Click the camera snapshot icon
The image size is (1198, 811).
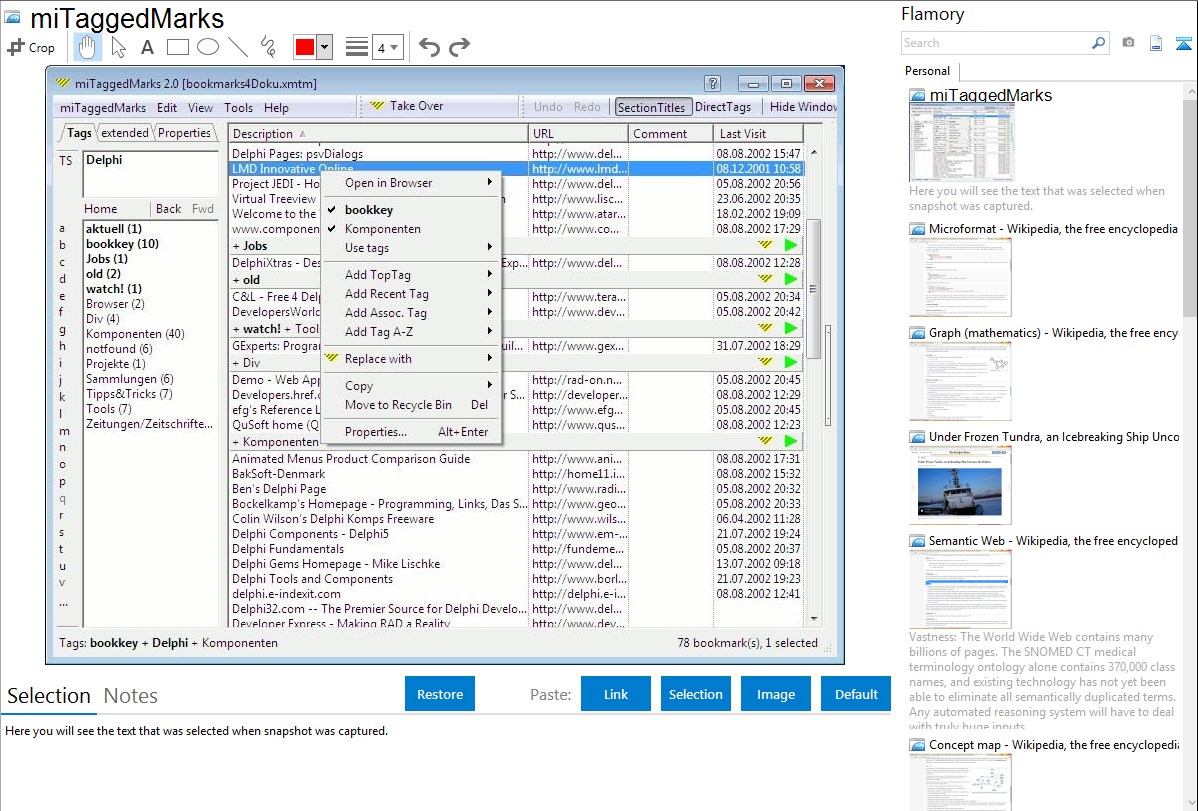[1128, 43]
